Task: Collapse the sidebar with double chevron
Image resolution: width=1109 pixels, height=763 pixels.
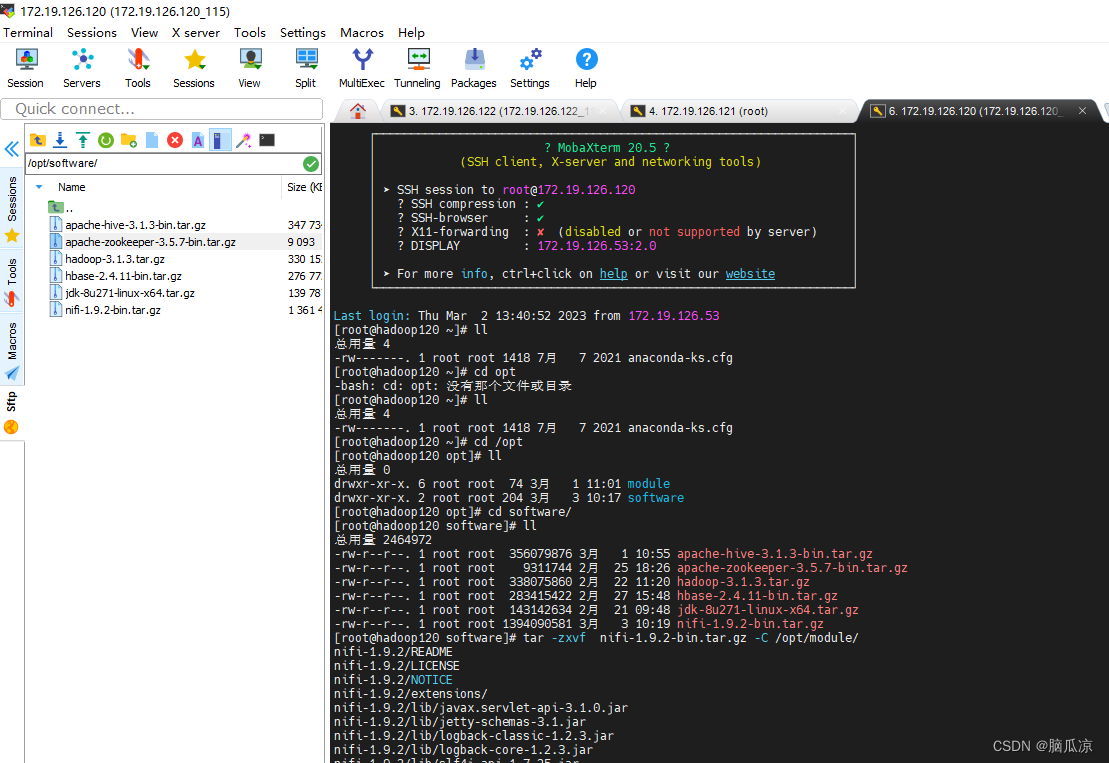Action: click(12, 148)
